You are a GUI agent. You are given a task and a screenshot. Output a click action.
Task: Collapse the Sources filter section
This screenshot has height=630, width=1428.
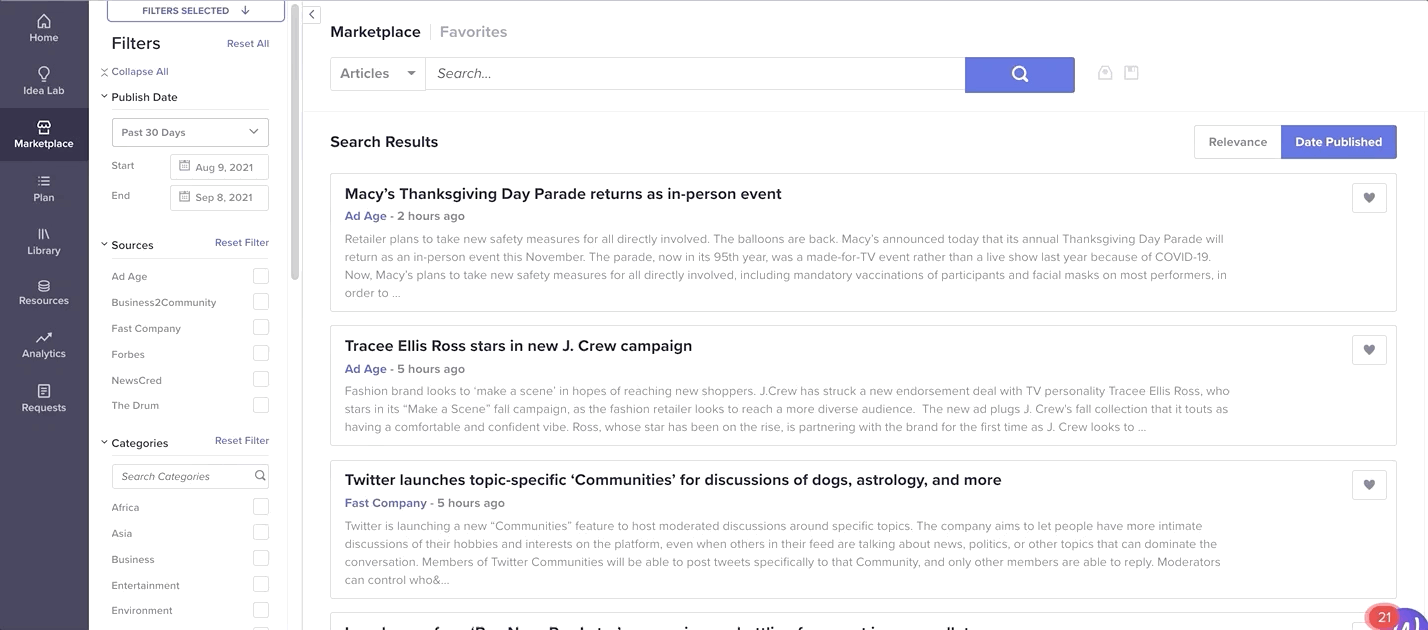104,245
